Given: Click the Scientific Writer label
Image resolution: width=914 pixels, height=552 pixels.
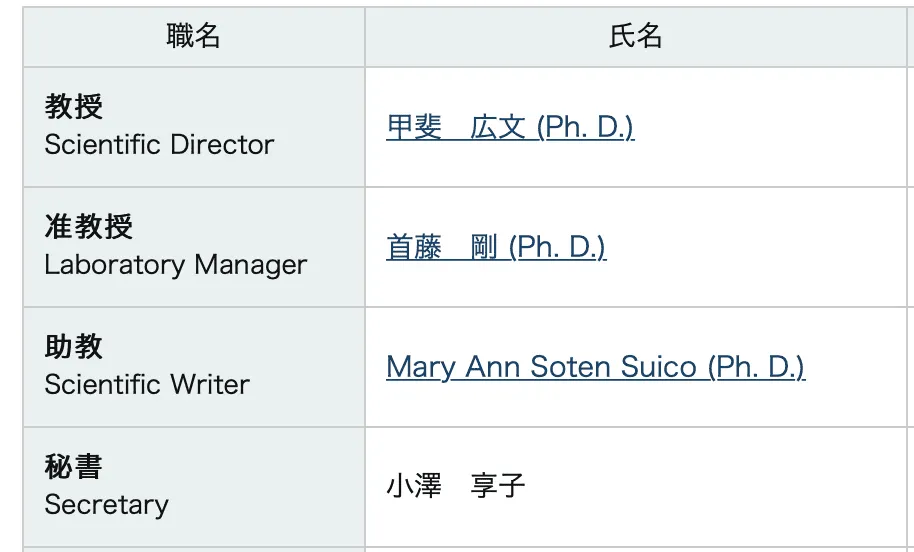Looking at the screenshot, I should click(x=147, y=385).
